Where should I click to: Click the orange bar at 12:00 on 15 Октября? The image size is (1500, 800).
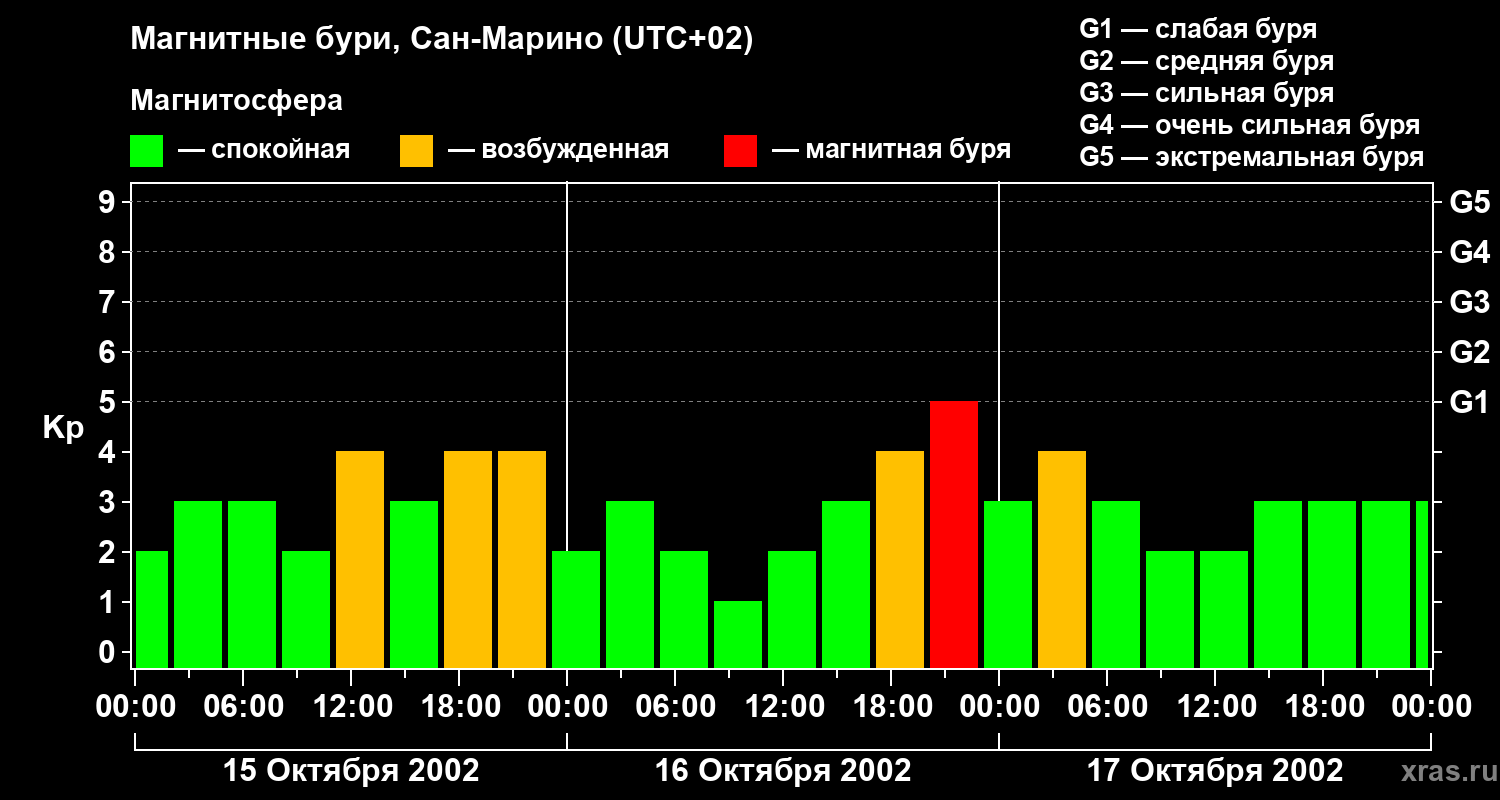click(360, 559)
